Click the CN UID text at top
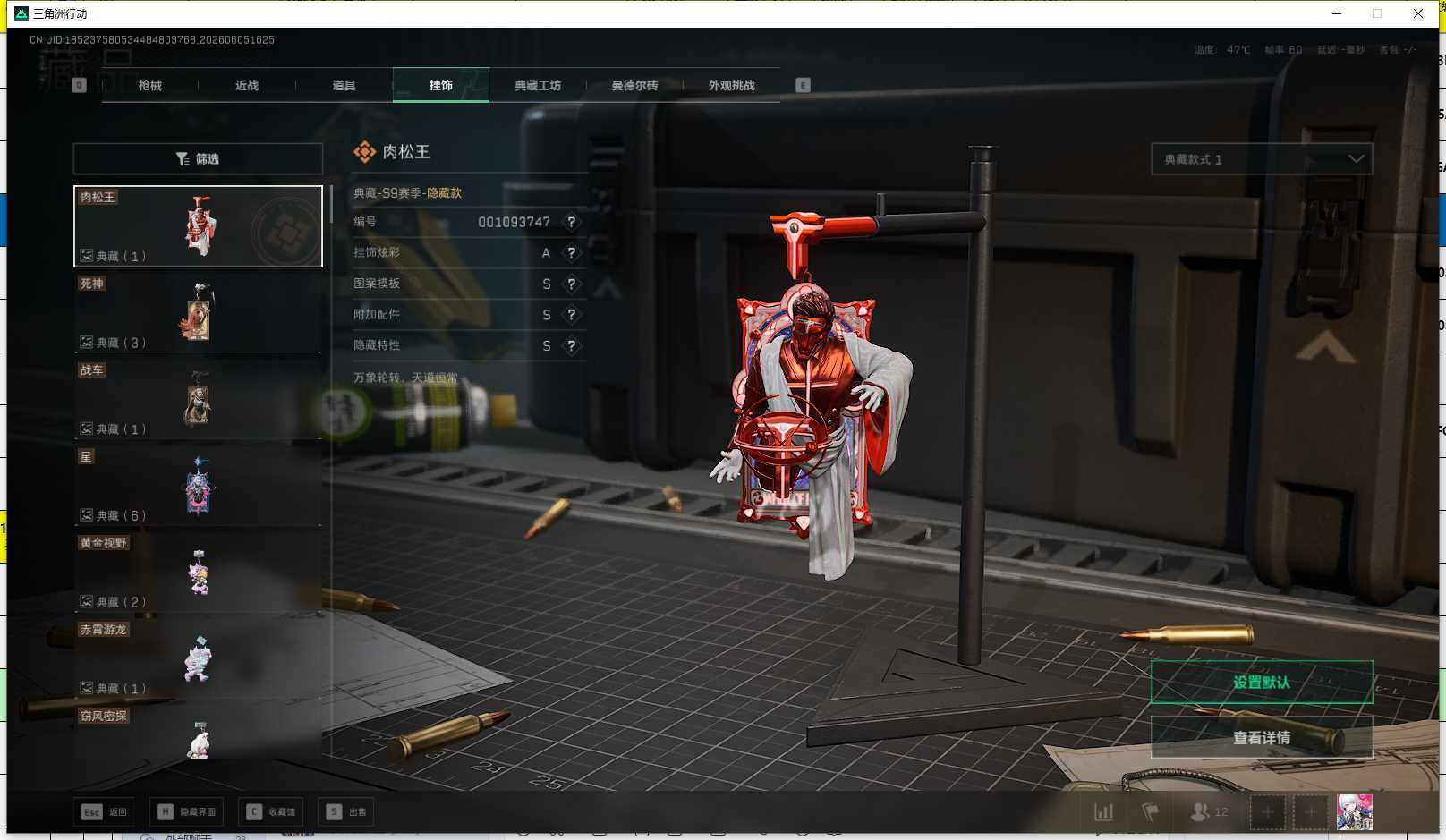 click(x=152, y=40)
